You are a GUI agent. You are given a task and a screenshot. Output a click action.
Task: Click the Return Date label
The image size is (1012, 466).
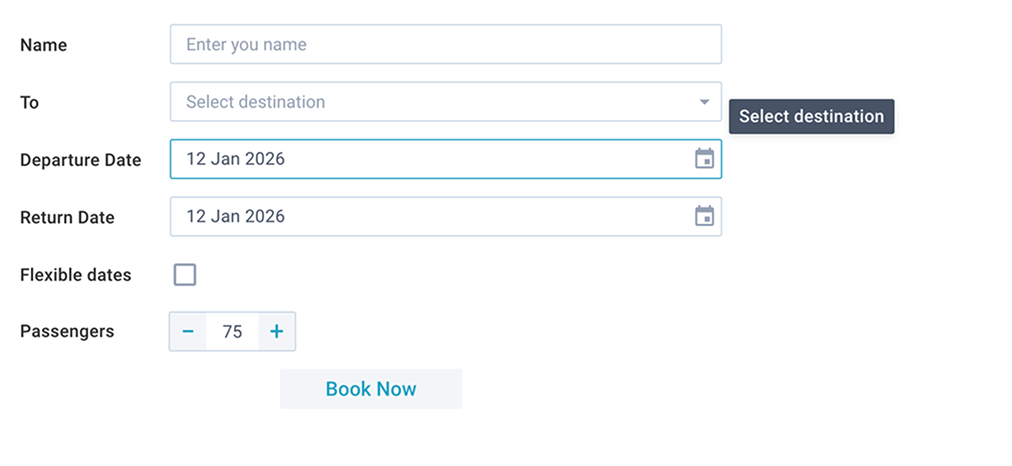[x=68, y=217]
